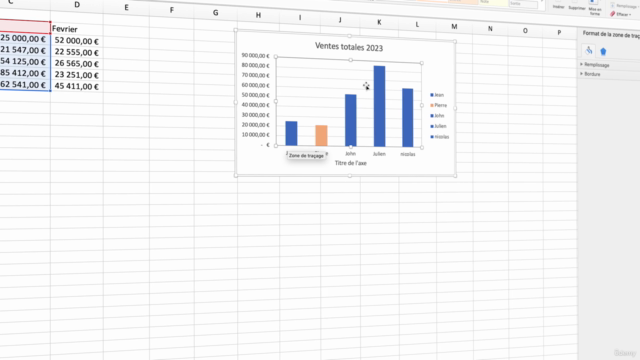Click the Format de la zone de traçage pane title
This screenshot has height=360, width=640.
(611, 35)
